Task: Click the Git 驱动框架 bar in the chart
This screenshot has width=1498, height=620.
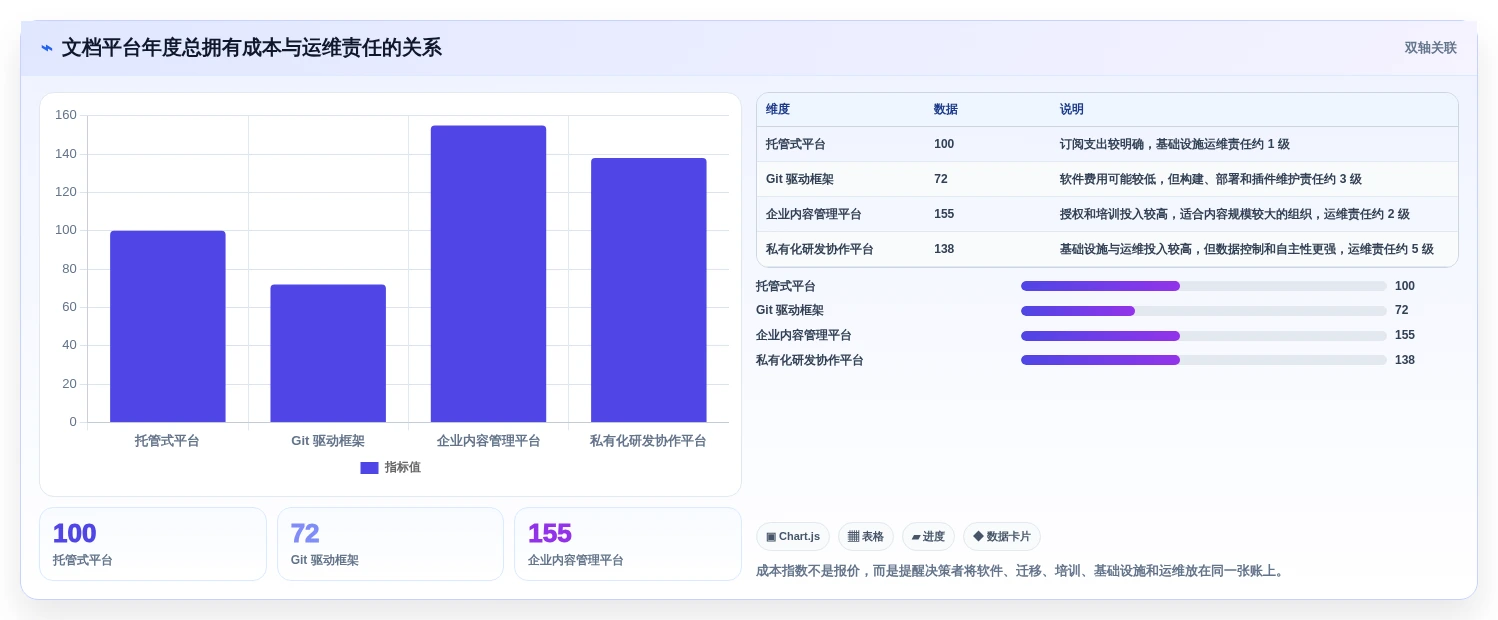Action: coord(328,353)
